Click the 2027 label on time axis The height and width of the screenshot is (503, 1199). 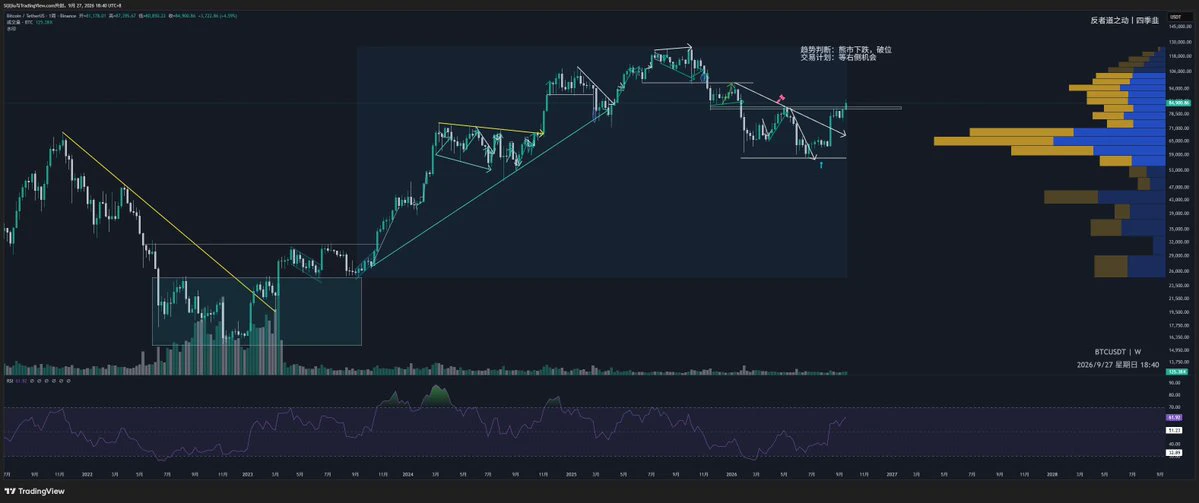point(892,475)
